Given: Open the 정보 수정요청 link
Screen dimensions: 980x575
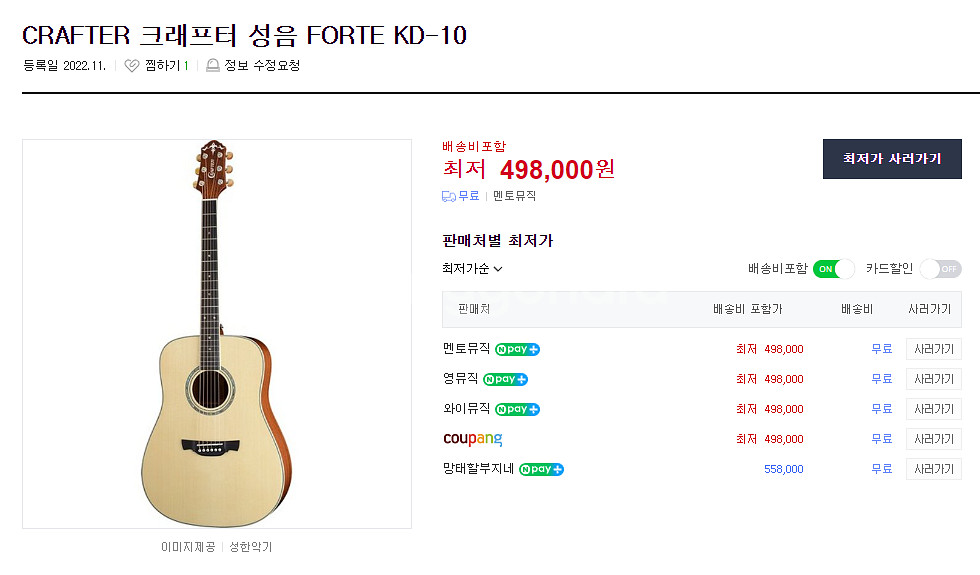Looking at the screenshot, I should tap(262, 66).
